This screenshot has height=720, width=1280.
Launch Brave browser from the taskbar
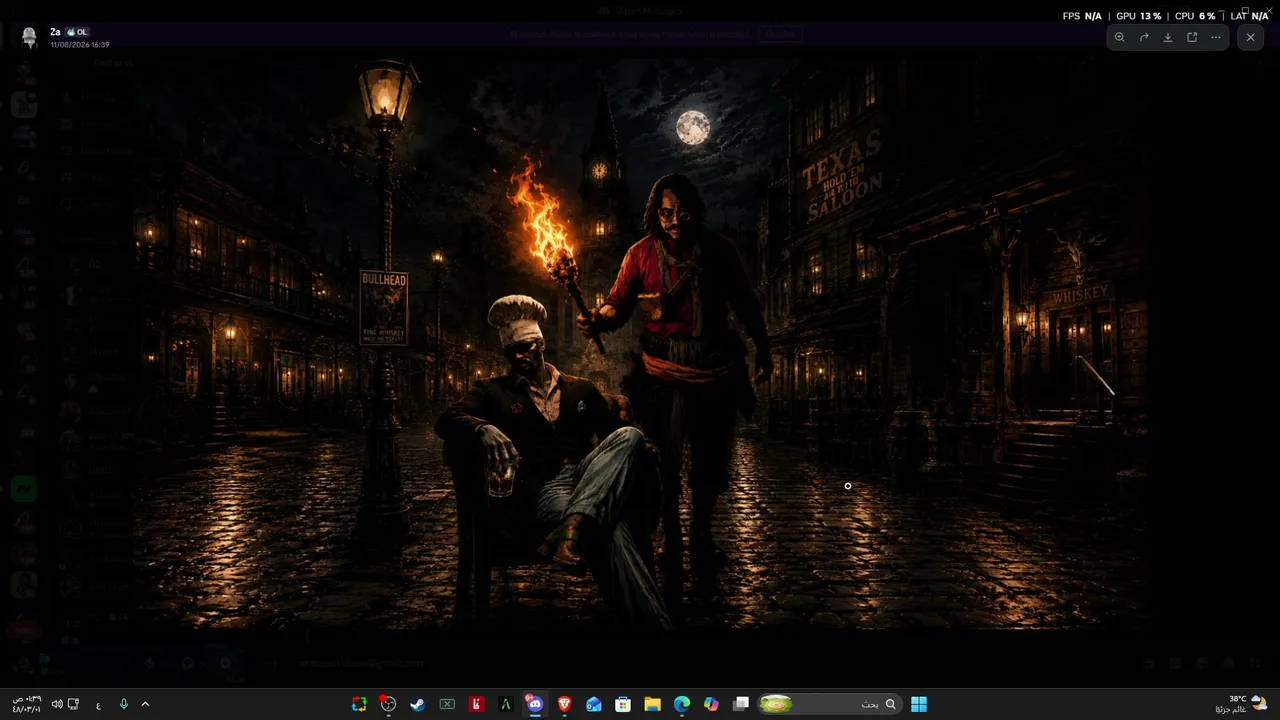pyautogui.click(x=564, y=704)
